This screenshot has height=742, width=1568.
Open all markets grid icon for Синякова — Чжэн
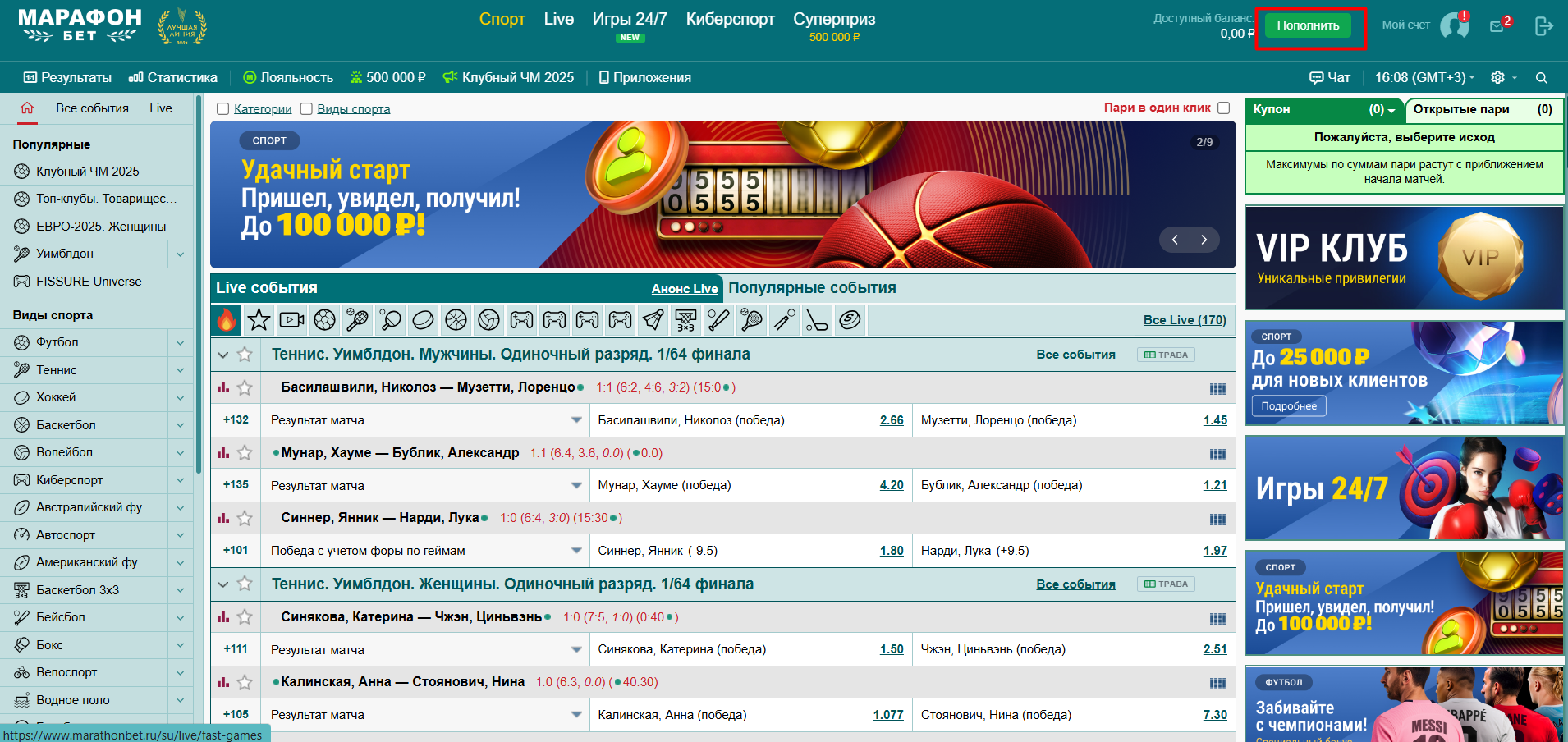[1217, 618]
